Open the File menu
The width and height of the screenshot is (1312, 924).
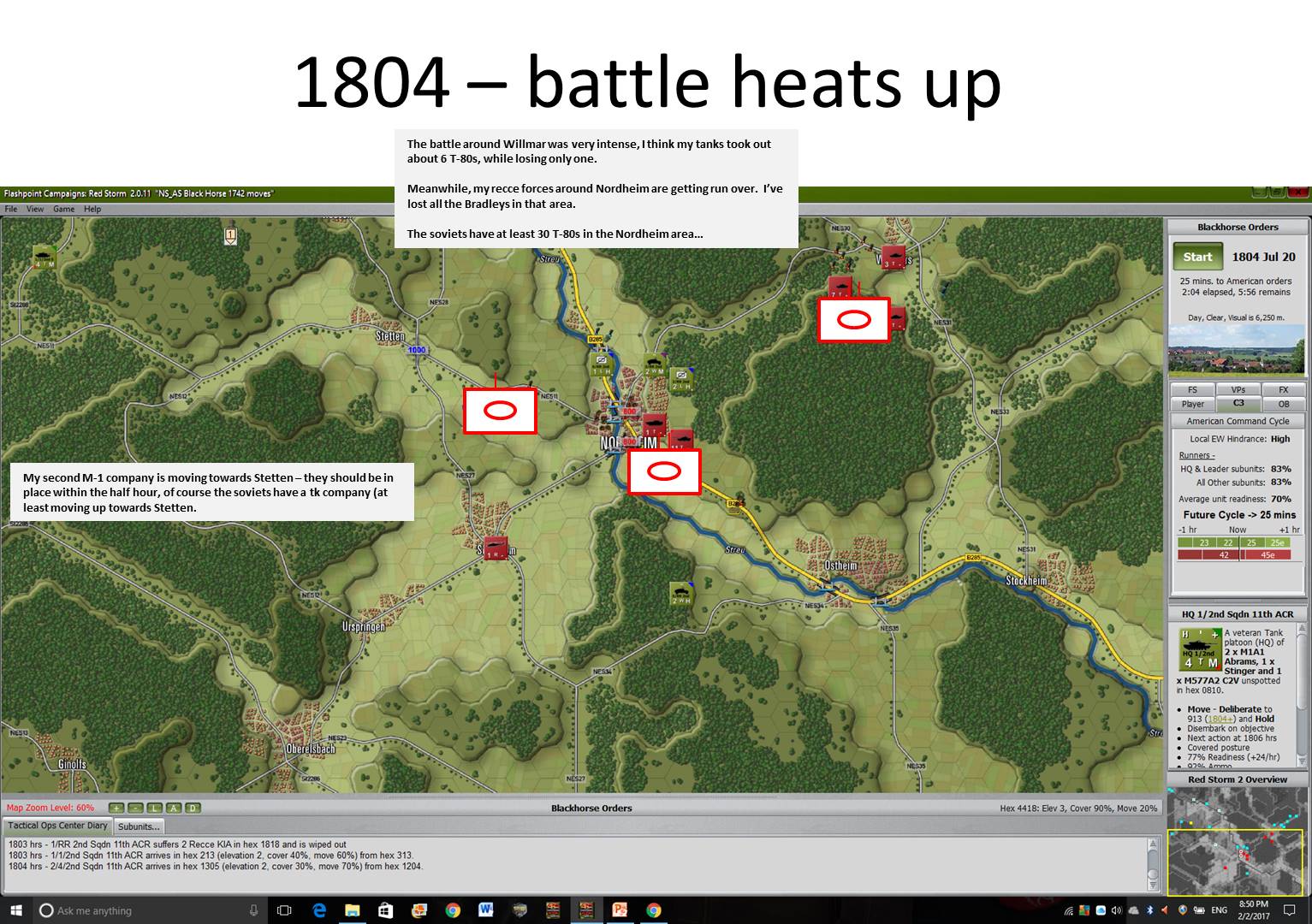click(11, 209)
